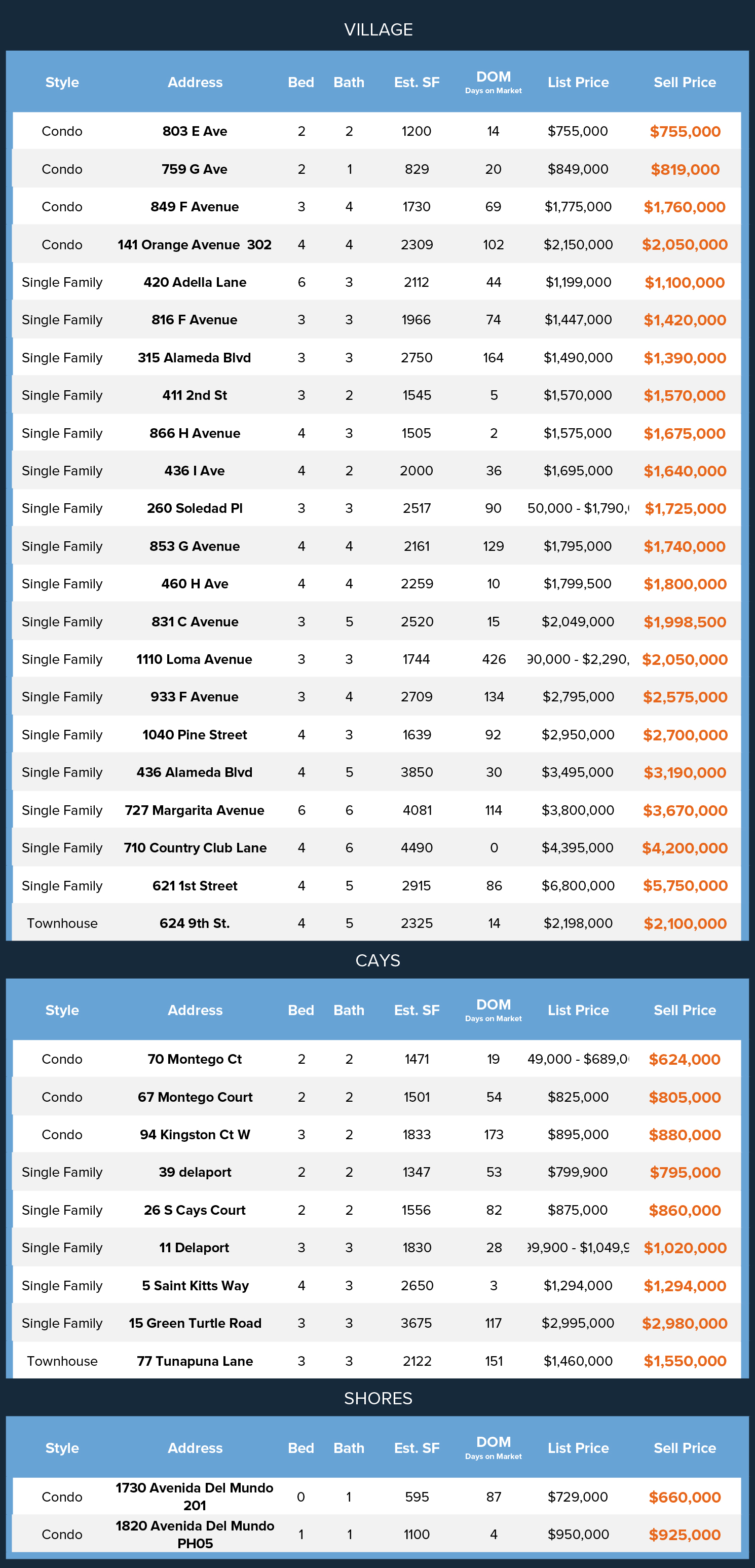
Task: Open the 727 Margarita Avenue listing
Action: click(x=195, y=811)
